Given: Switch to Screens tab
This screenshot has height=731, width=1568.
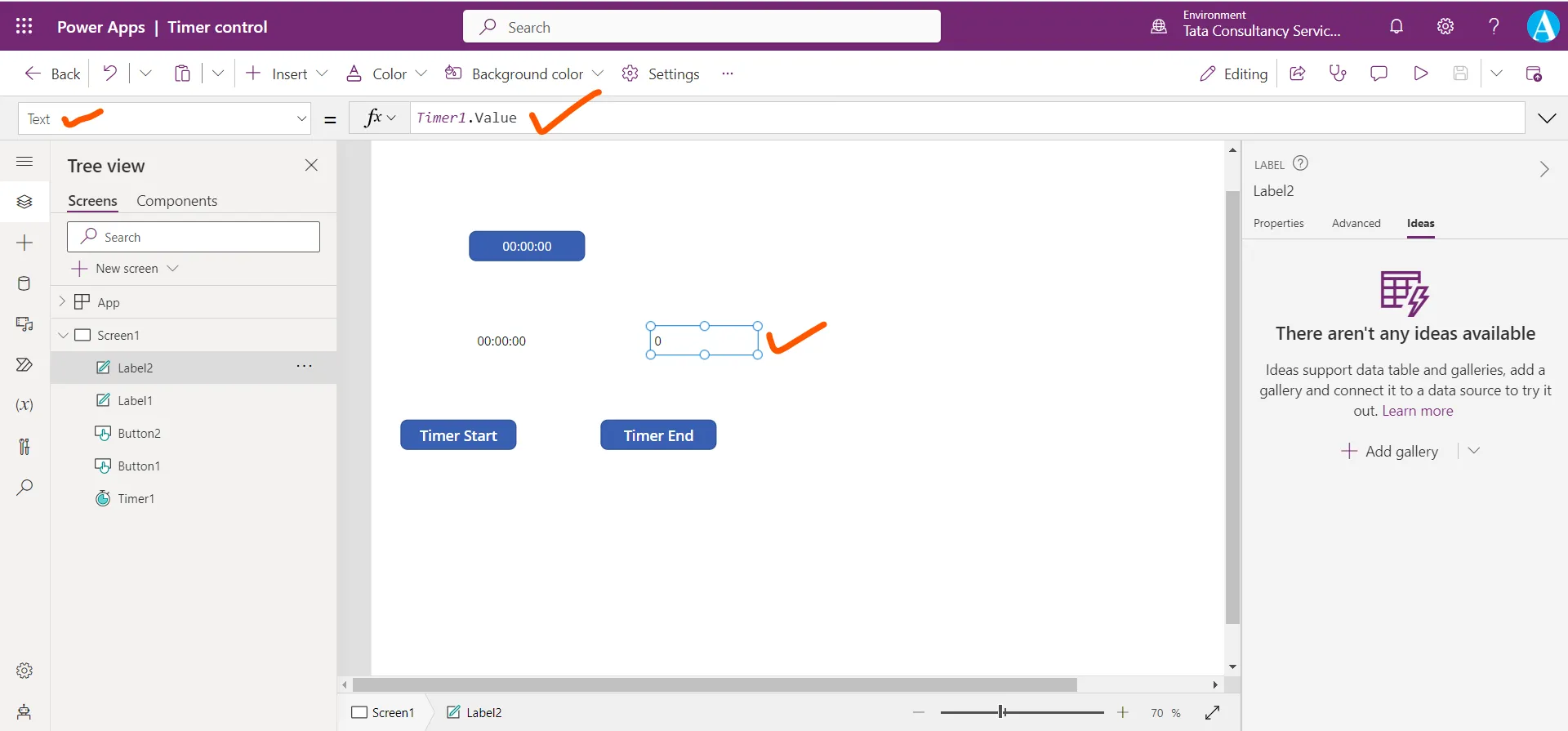Looking at the screenshot, I should (x=92, y=201).
